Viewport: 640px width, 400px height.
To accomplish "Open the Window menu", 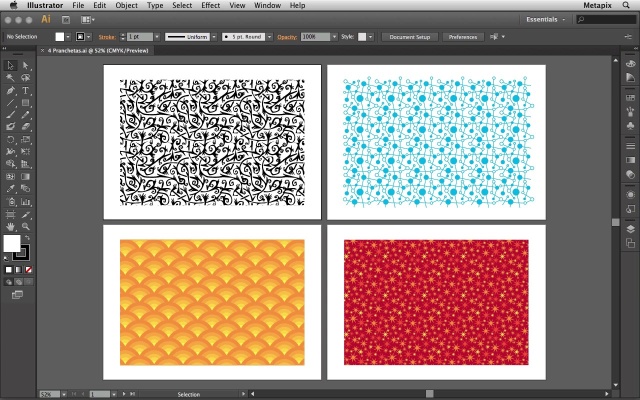I will (x=267, y=5).
